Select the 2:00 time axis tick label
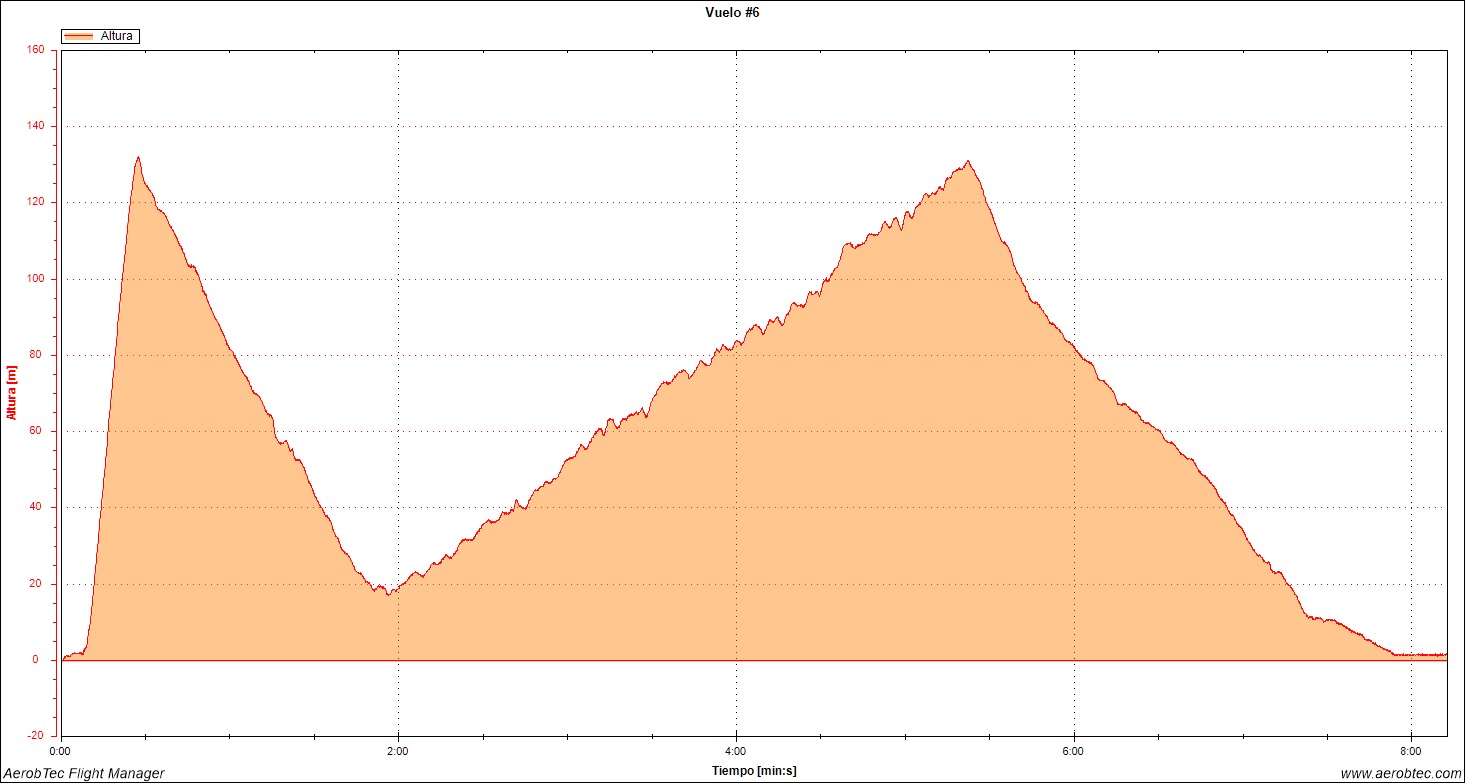Screen dimensions: 1465x783 click(x=398, y=749)
